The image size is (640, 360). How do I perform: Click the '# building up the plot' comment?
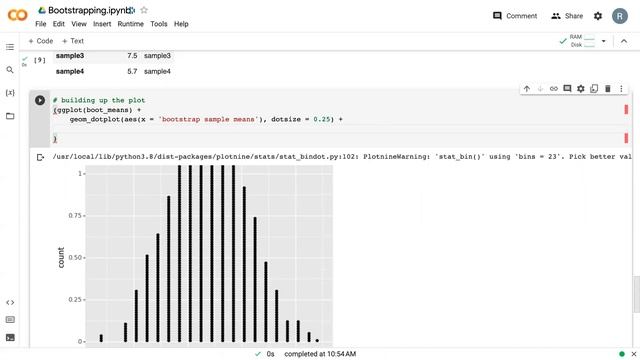[99, 100]
